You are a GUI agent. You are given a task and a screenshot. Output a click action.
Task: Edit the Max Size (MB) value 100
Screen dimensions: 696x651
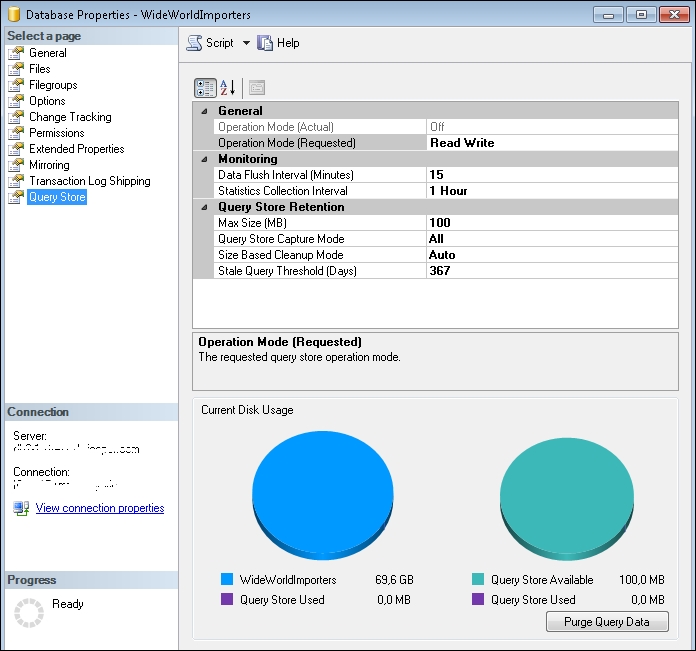[x=552, y=223]
